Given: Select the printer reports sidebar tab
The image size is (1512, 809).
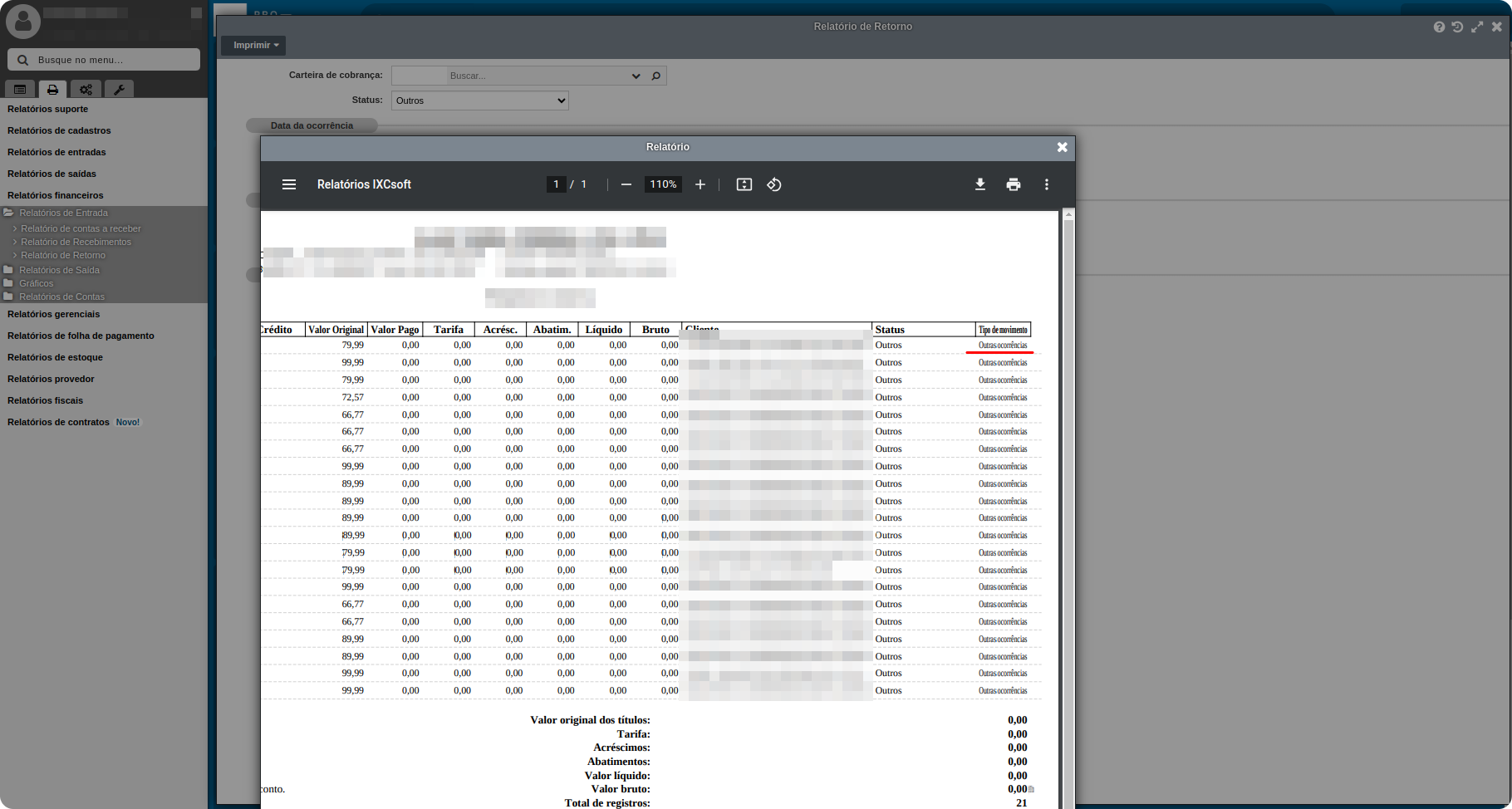Looking at the screenshot, I should click(52, 89).
